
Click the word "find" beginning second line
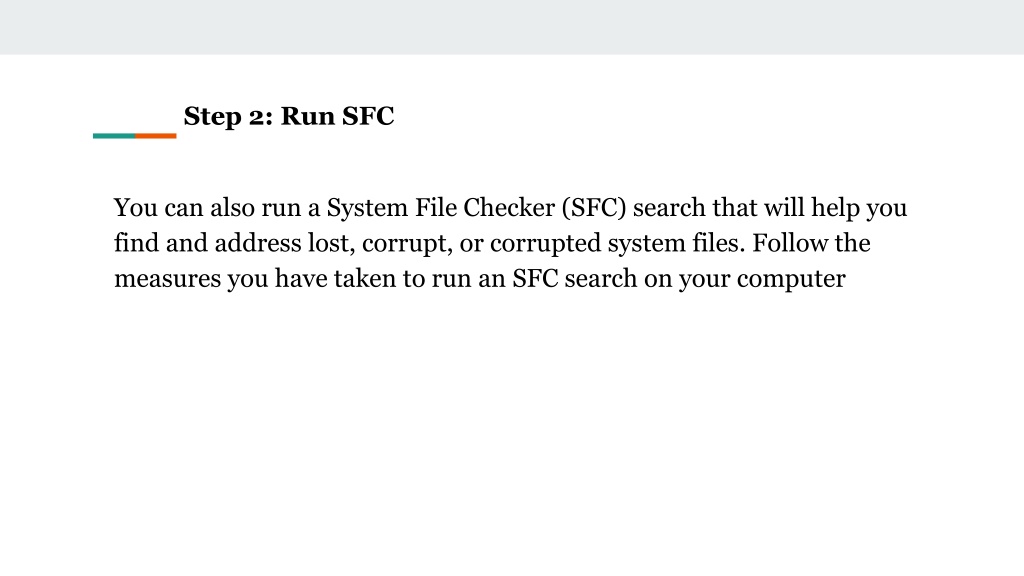(x=136, y=243)
